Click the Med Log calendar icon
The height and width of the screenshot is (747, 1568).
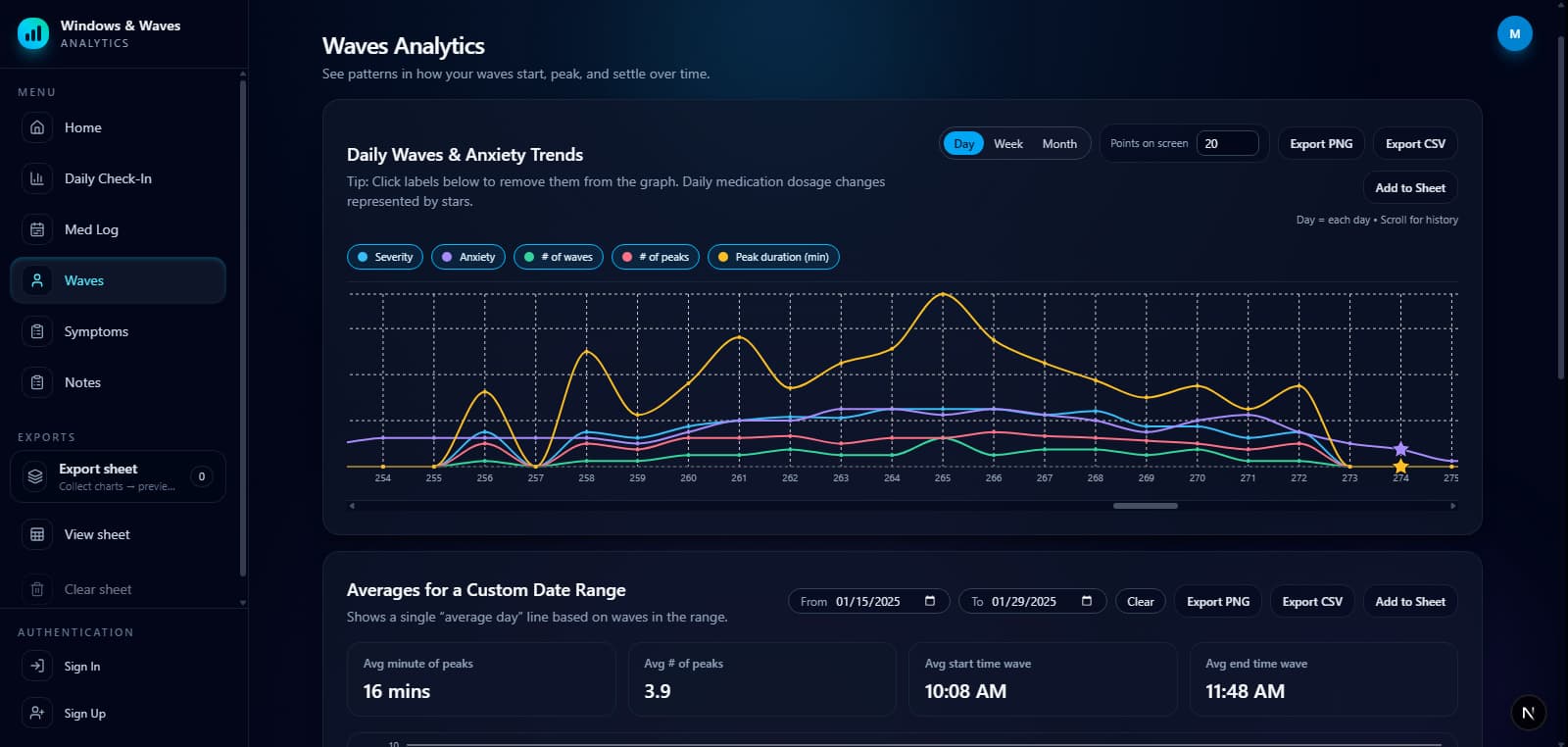click(37, 229)
